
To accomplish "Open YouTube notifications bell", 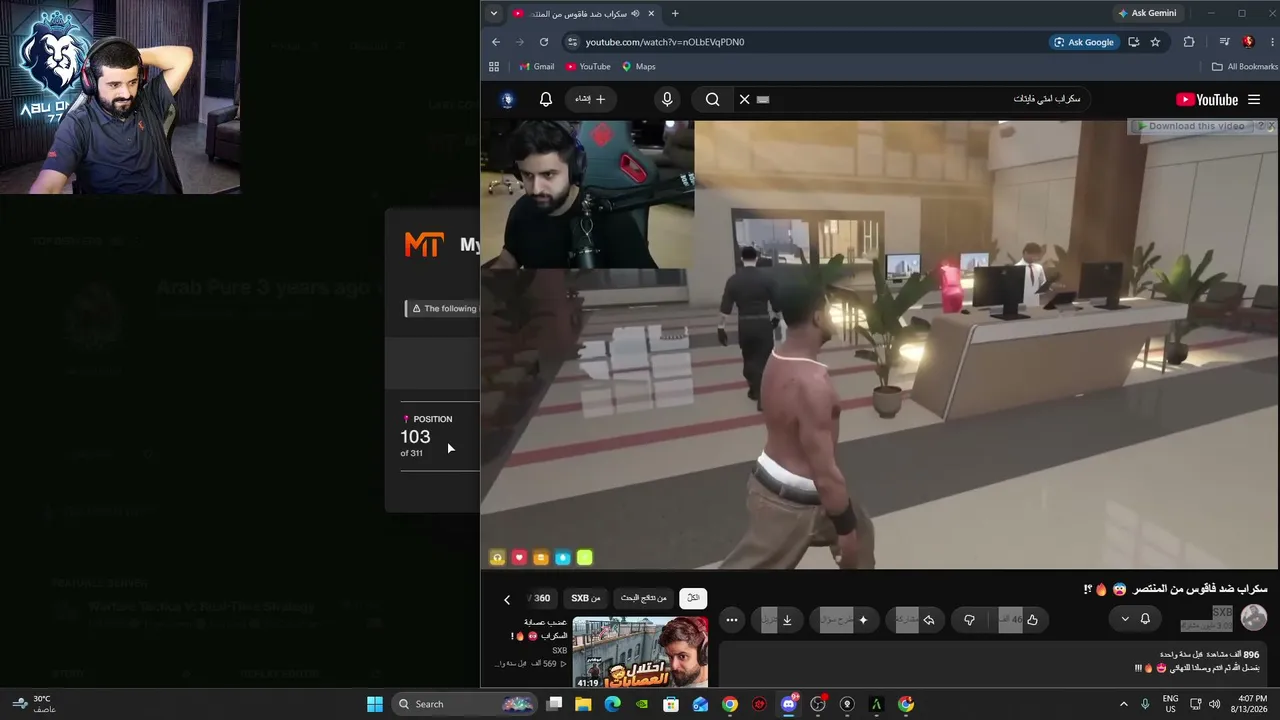I will (546, 100).
